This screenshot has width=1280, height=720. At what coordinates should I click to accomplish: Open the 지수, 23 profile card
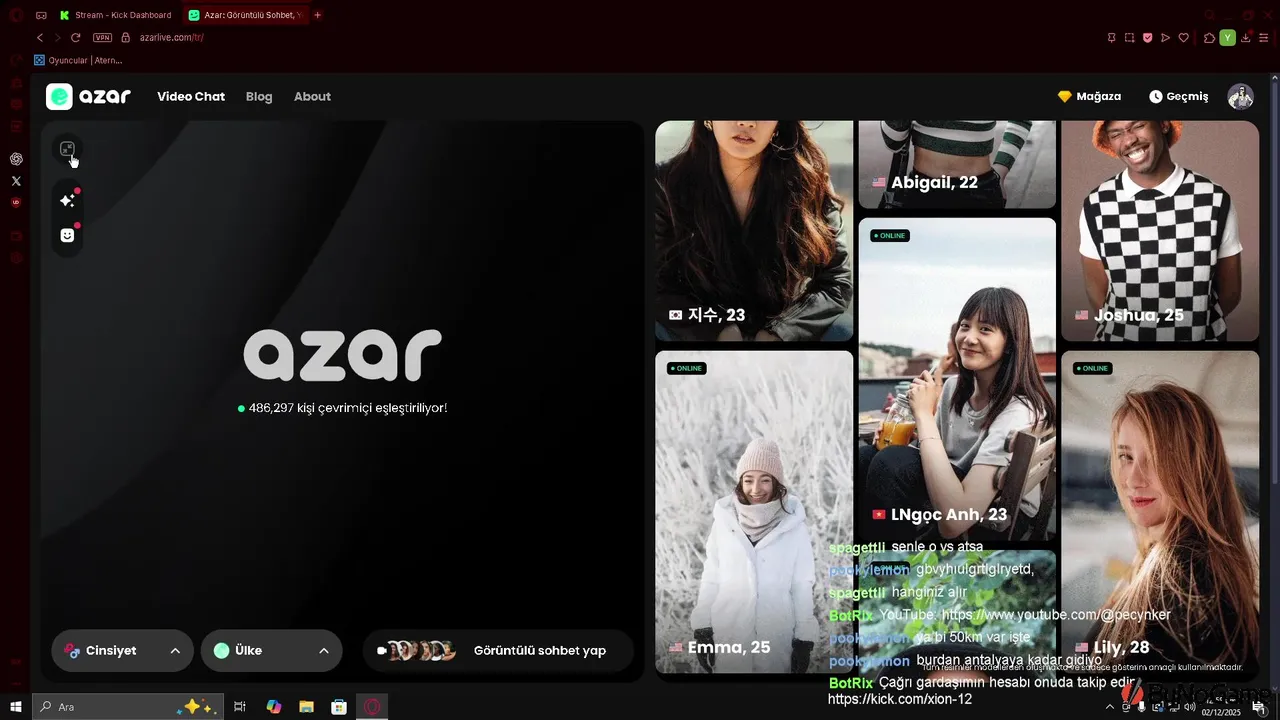[754, 231]
